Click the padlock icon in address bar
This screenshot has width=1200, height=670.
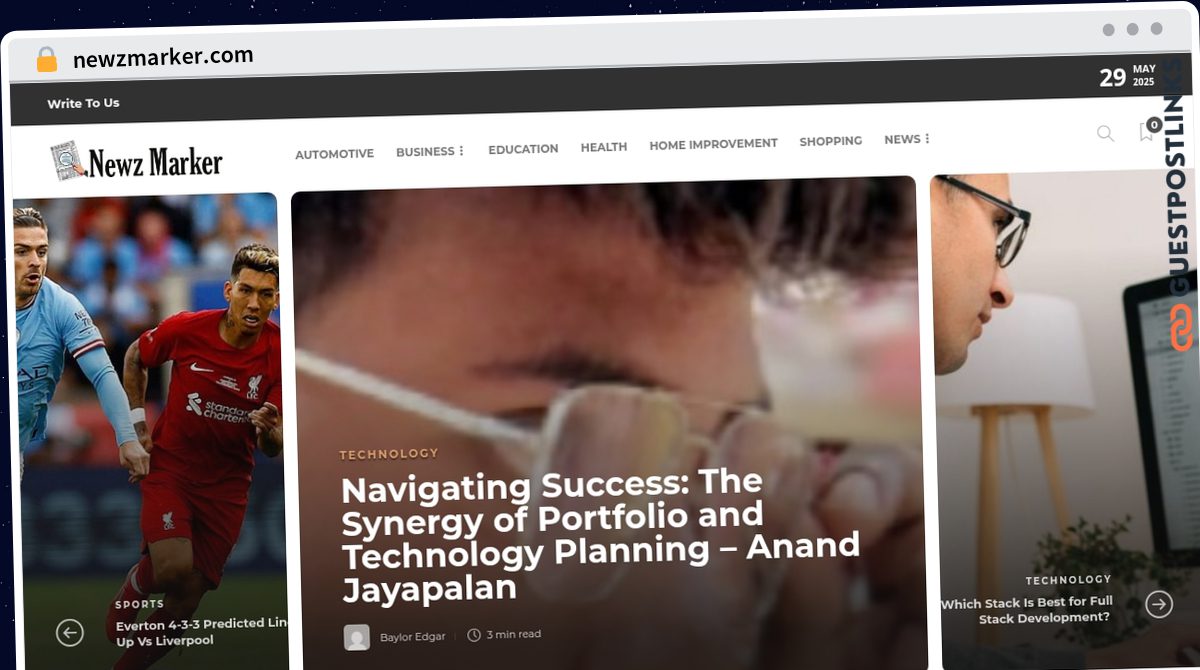pyautogui.click(x=47, y=59)
